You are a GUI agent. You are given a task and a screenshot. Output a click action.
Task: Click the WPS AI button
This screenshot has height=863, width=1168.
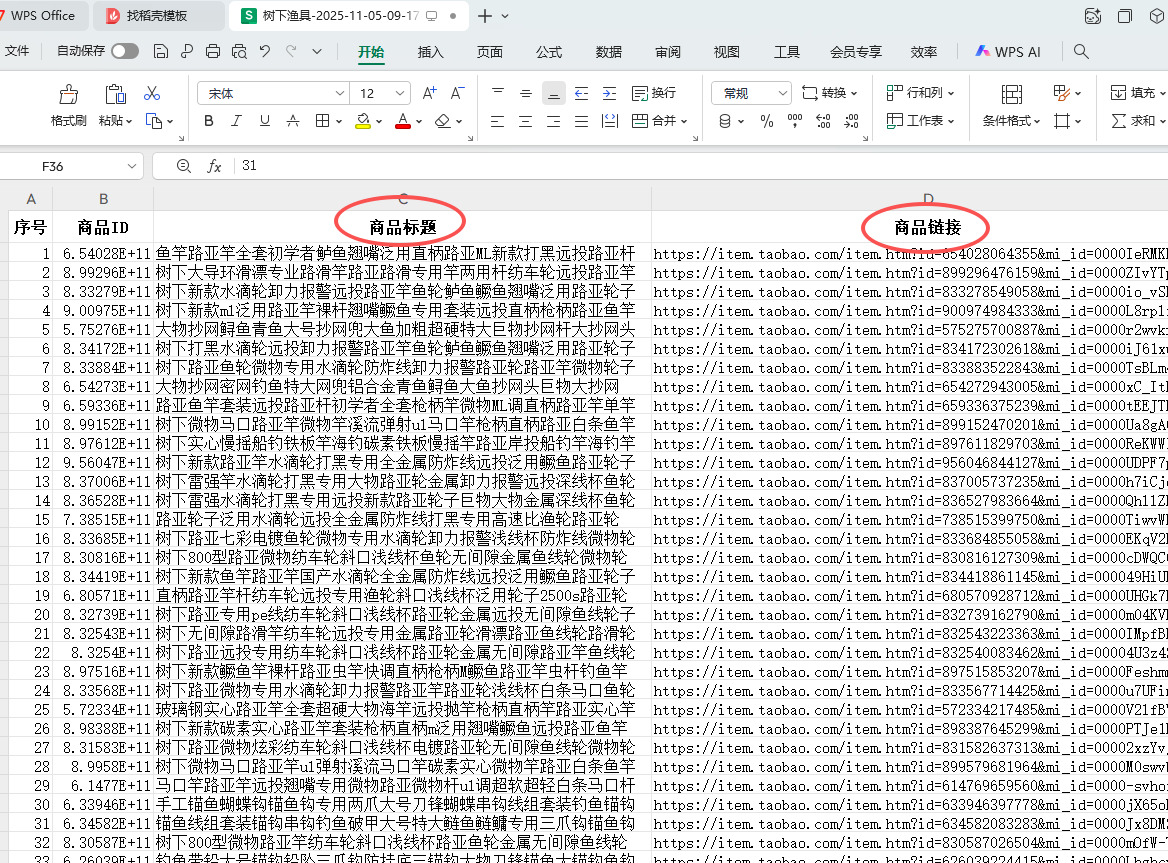(x=1007, y=52)
